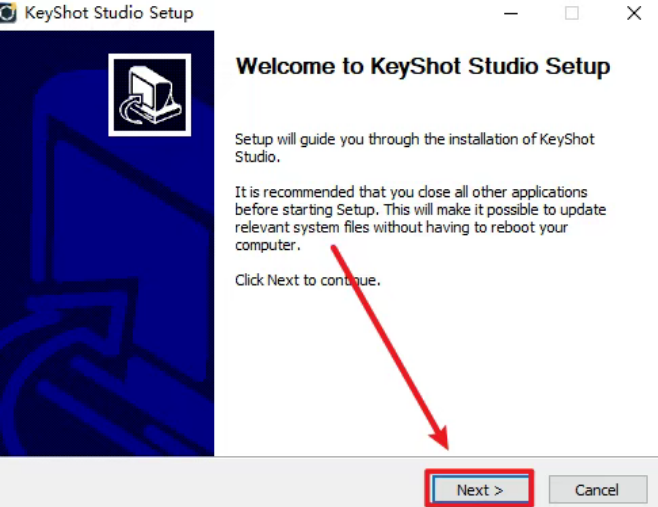Minimize the setup window
Image resolution: width=658 pixels, height=507 pixels.
pos(511,13)
